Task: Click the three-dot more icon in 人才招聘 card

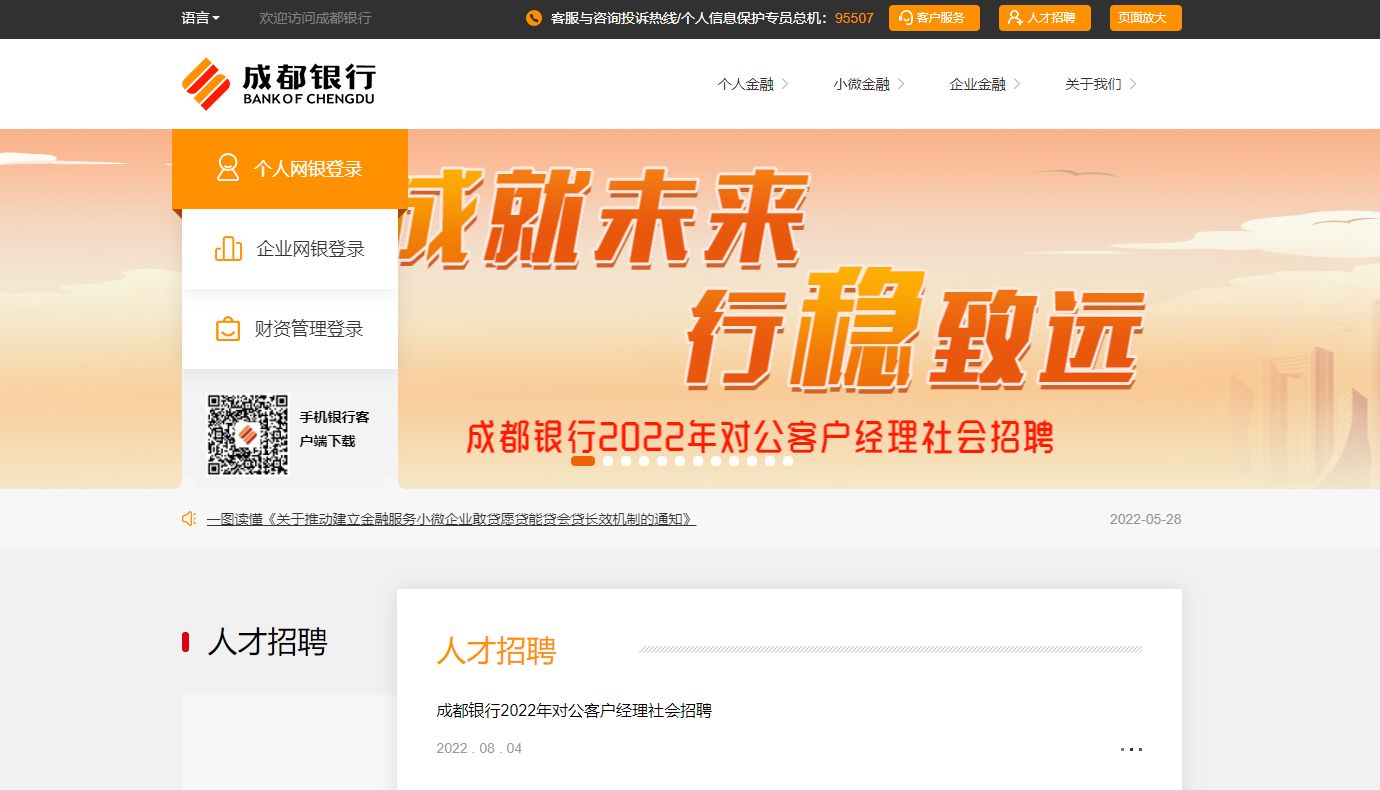Action: (x=1131, y=749)
